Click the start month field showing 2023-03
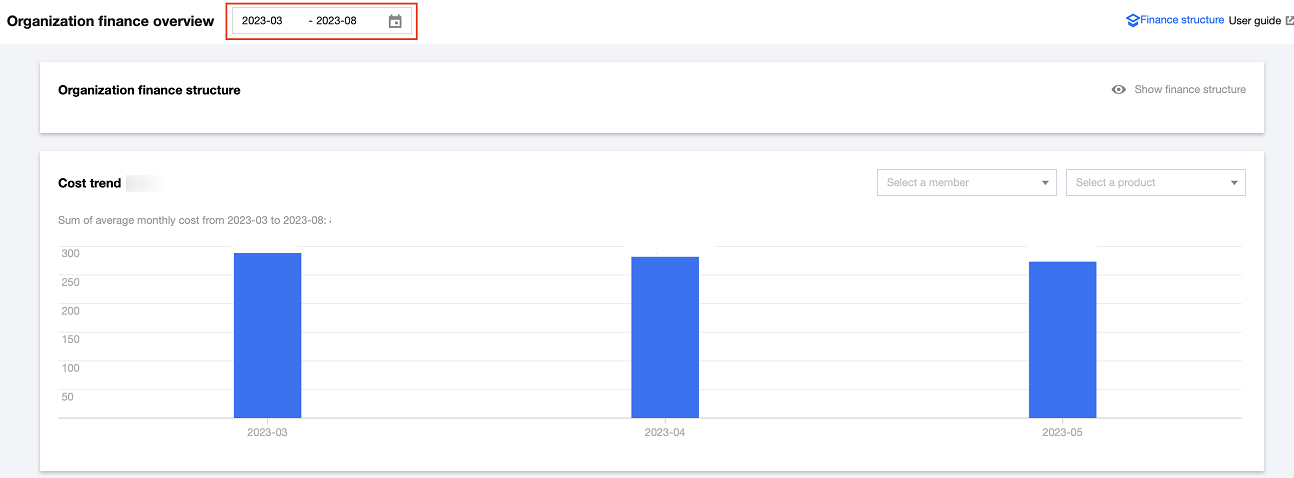 (262, 21)
